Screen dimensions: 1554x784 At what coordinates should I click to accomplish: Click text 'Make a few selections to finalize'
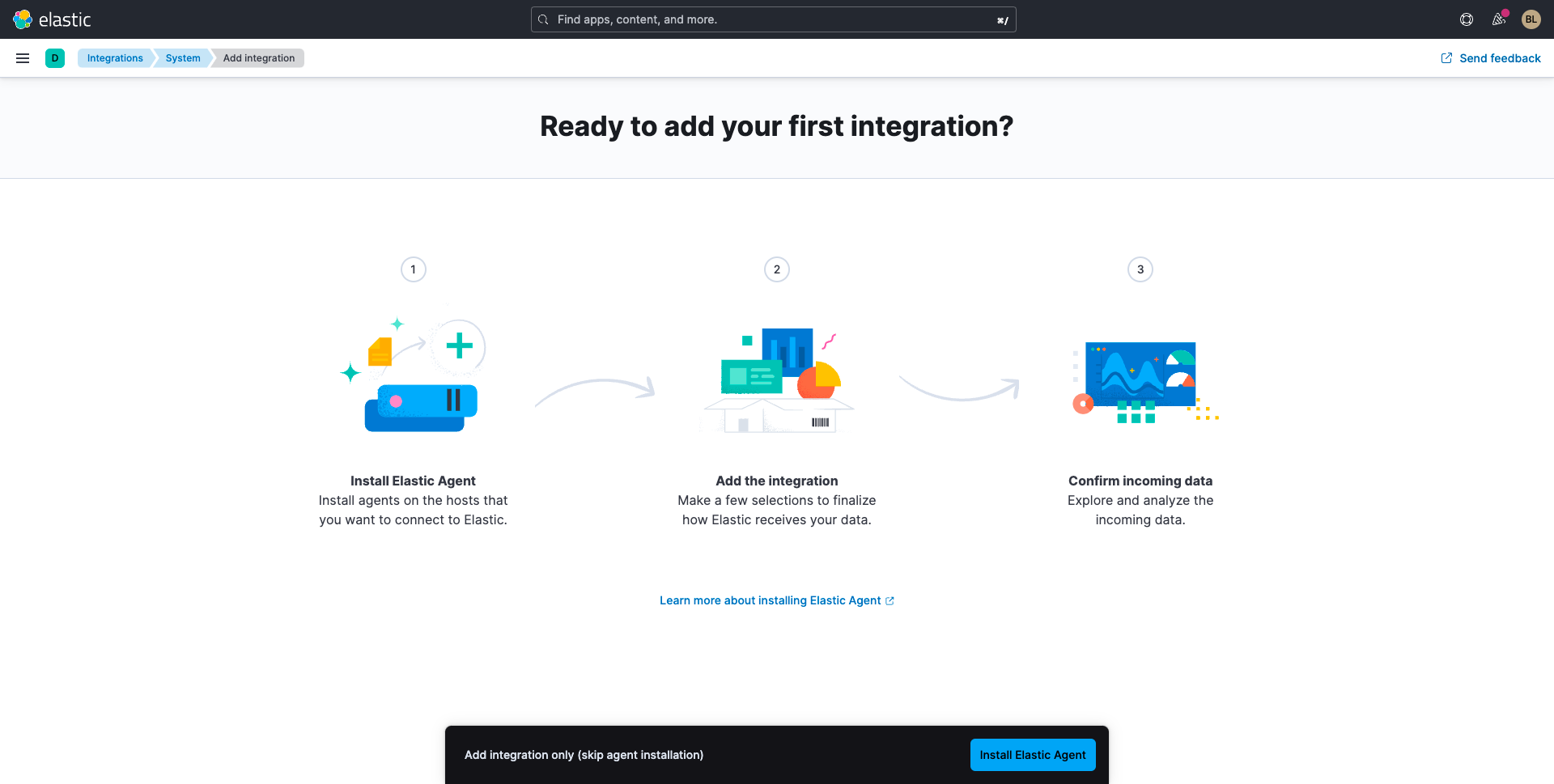click(777, 501)
